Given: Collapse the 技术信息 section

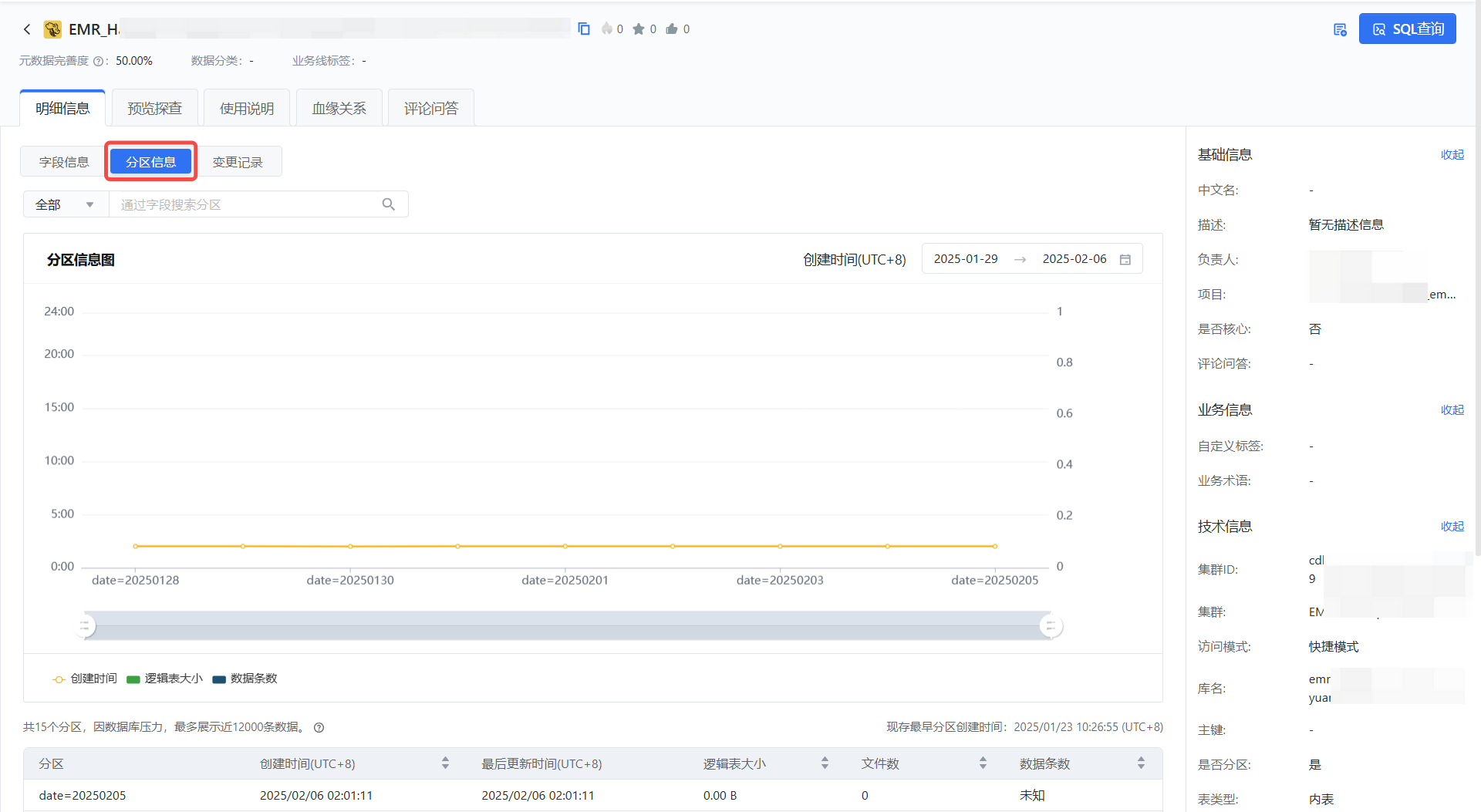Looking at the screenshot, I should click(1452, 527).
